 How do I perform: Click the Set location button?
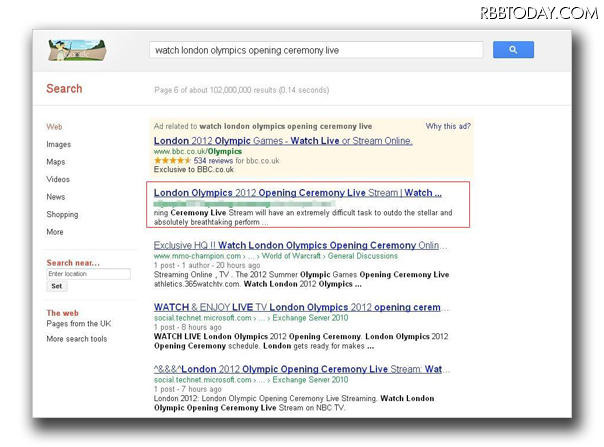coord(57,286)
